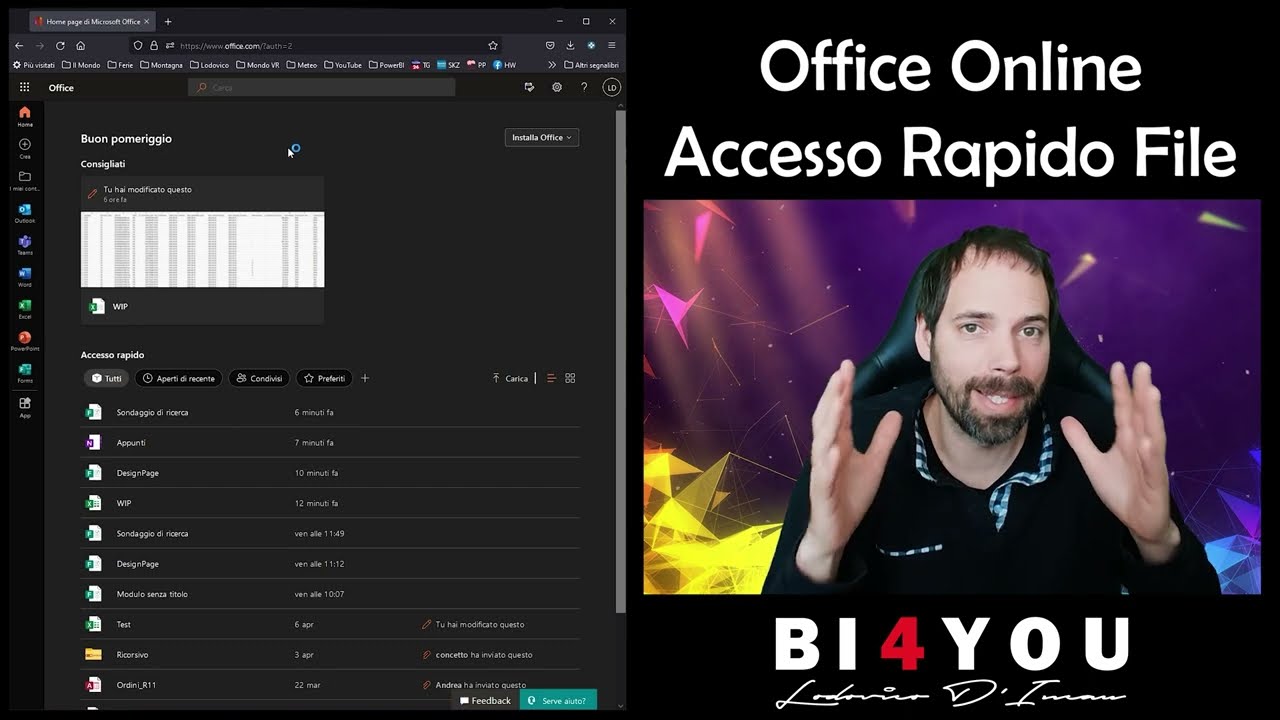Open the Più visitati bookmark
Screen dimensions: 1280x720
tap(34, 65)
